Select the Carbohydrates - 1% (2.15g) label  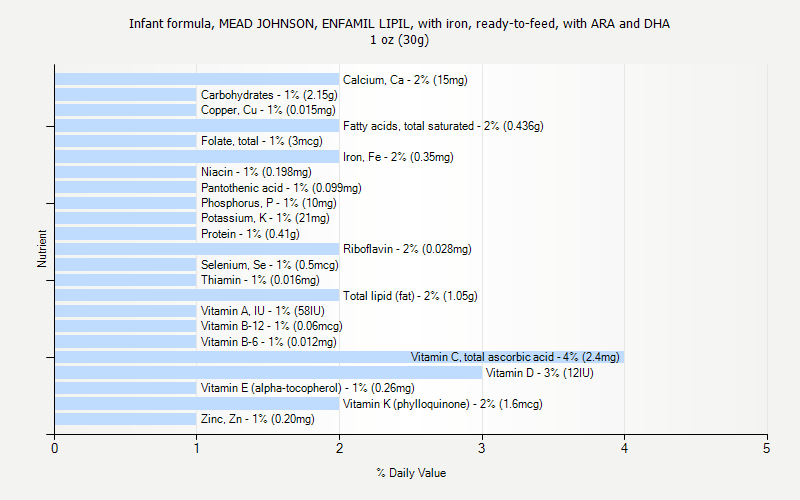269,95
